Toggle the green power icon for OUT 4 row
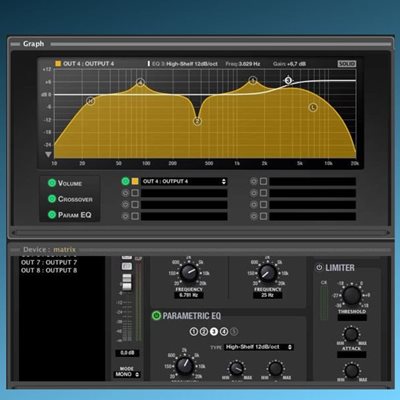This screenshot has height=400, width=400. click(125, 181)
